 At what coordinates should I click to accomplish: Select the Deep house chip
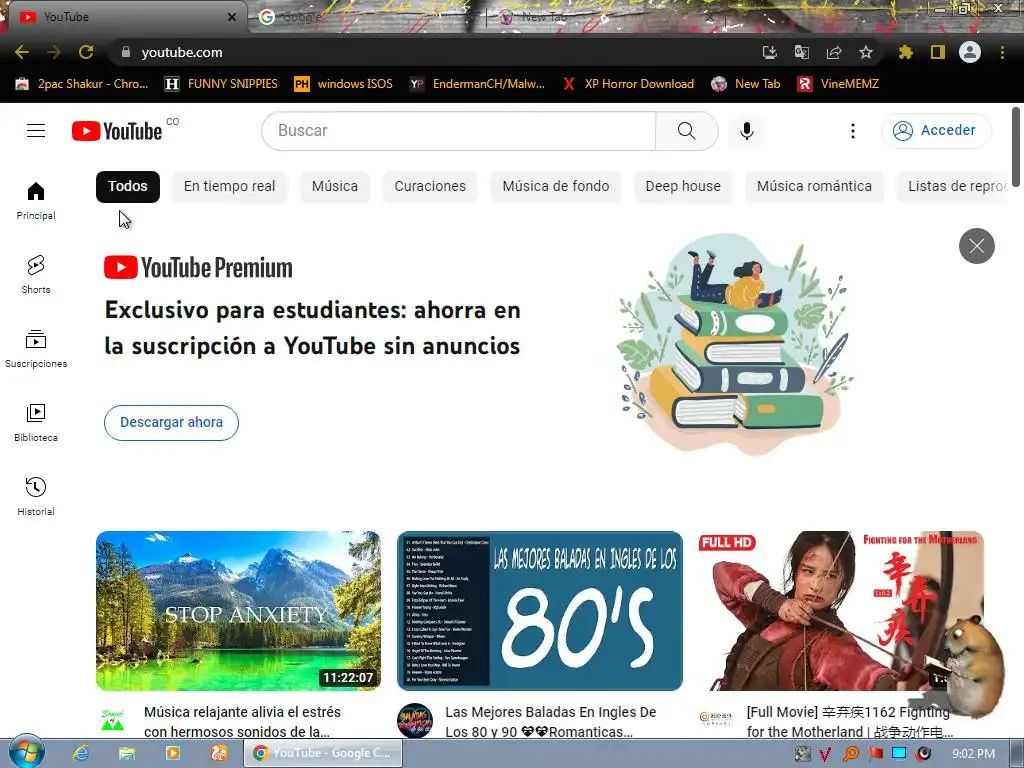(683, 187)
